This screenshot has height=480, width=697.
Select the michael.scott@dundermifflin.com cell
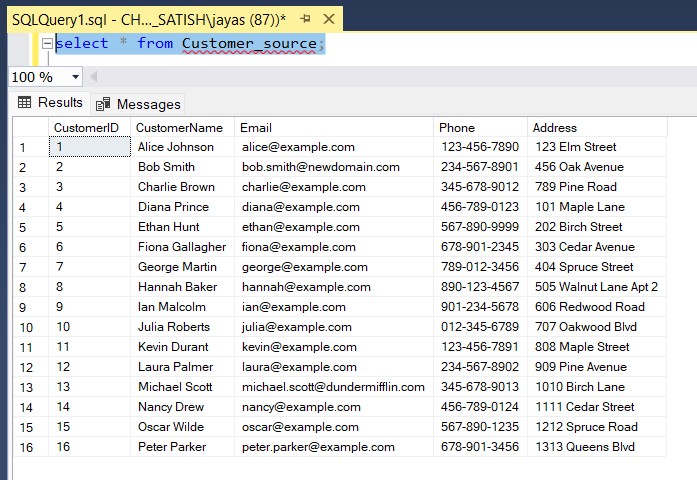334,387
